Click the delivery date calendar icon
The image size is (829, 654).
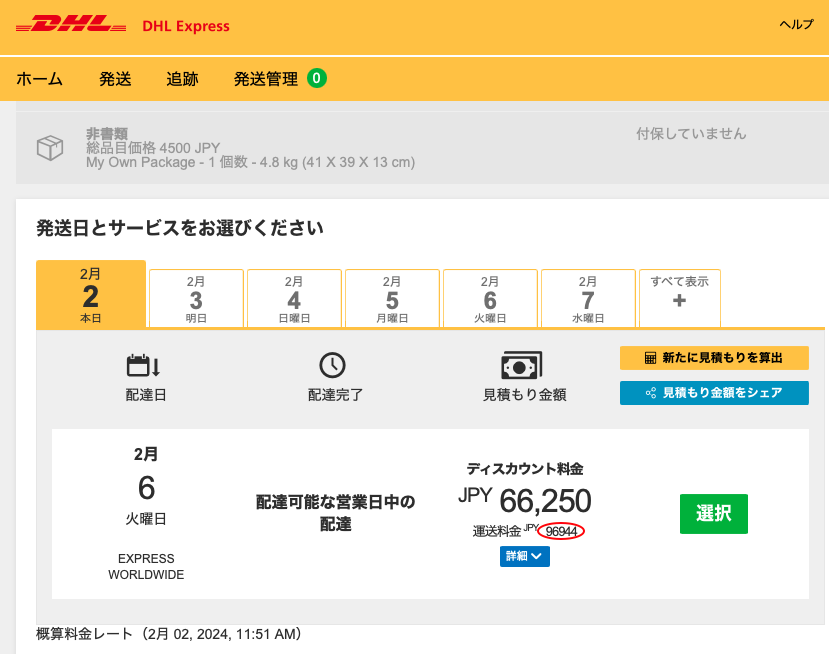tap(143, 365)
